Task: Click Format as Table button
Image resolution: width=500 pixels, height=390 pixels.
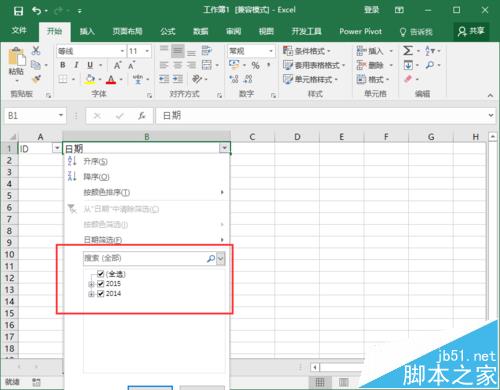Action: click(x=314, y=65)
